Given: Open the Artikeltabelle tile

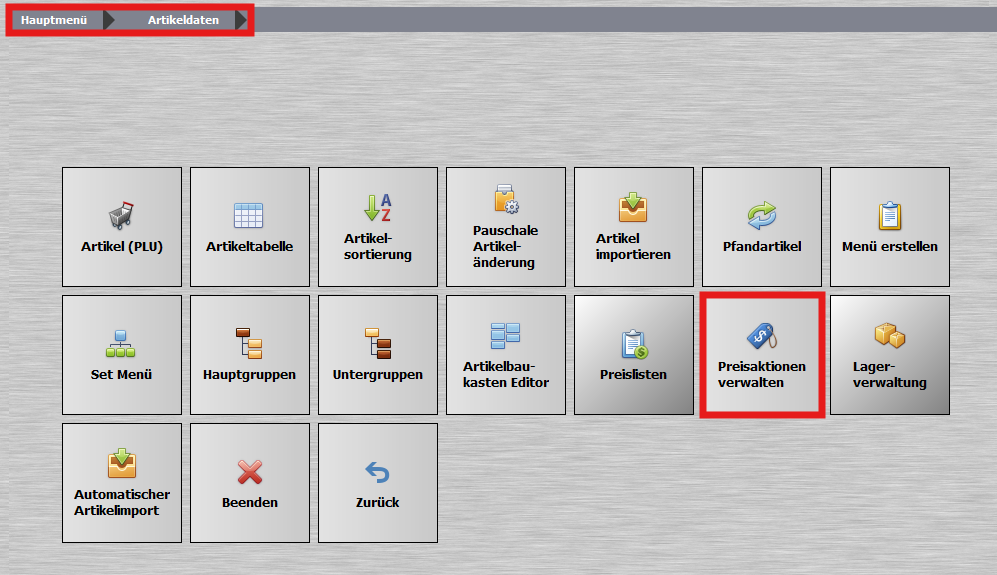Looking at the screenshot, I should point(250,227).
